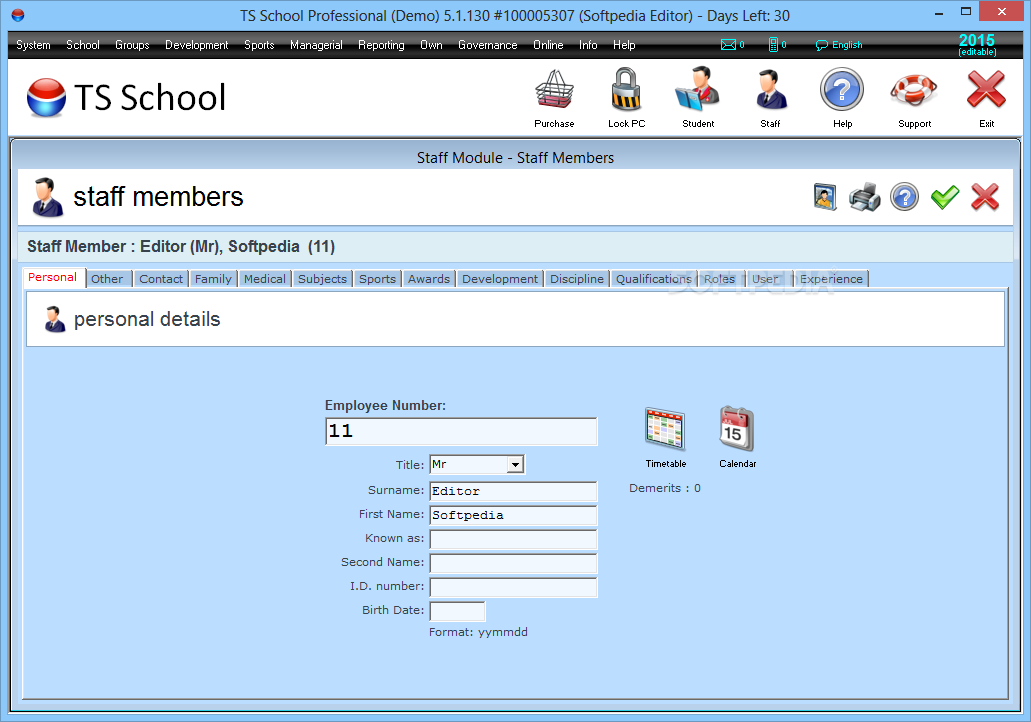1031x722 pixels.
Task: Open the Help menu in menu bar
Action: tap(624, 45)
